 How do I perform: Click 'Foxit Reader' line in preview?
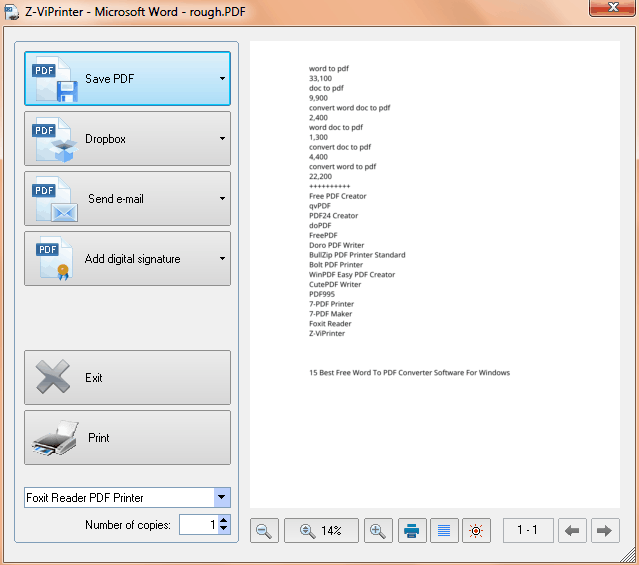pos(330,324)
